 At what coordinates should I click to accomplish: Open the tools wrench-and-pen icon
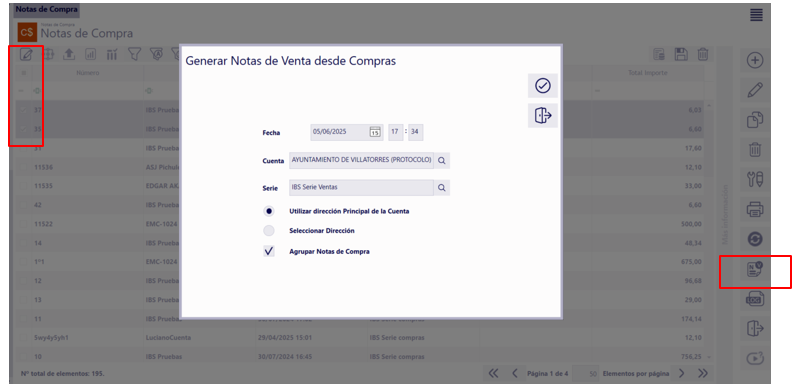[x=755, y=180]
